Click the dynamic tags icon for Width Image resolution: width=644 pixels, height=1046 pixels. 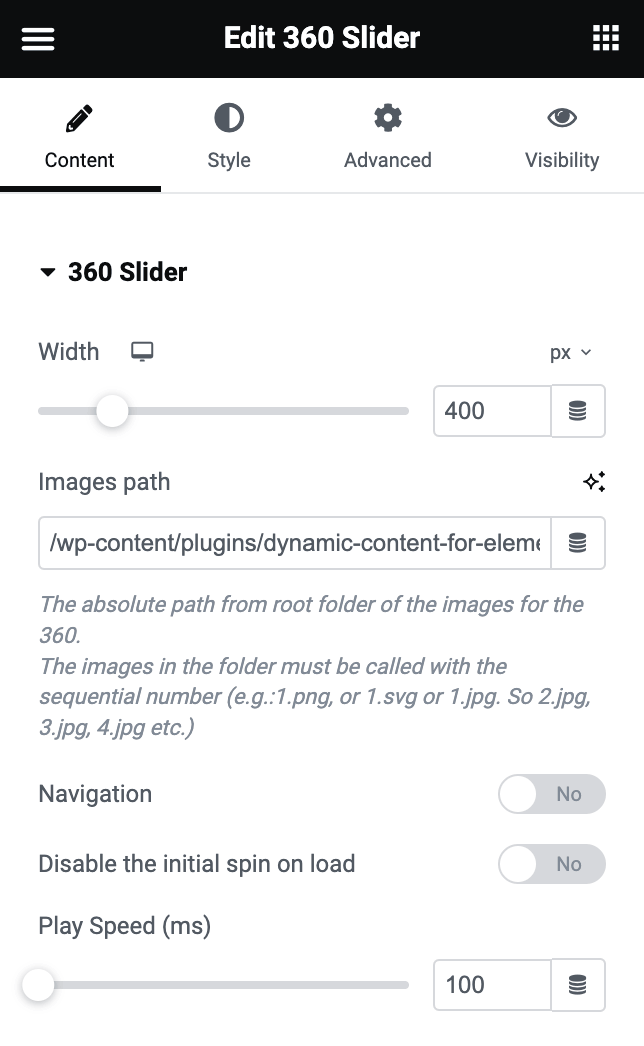(x=578, y=411)
